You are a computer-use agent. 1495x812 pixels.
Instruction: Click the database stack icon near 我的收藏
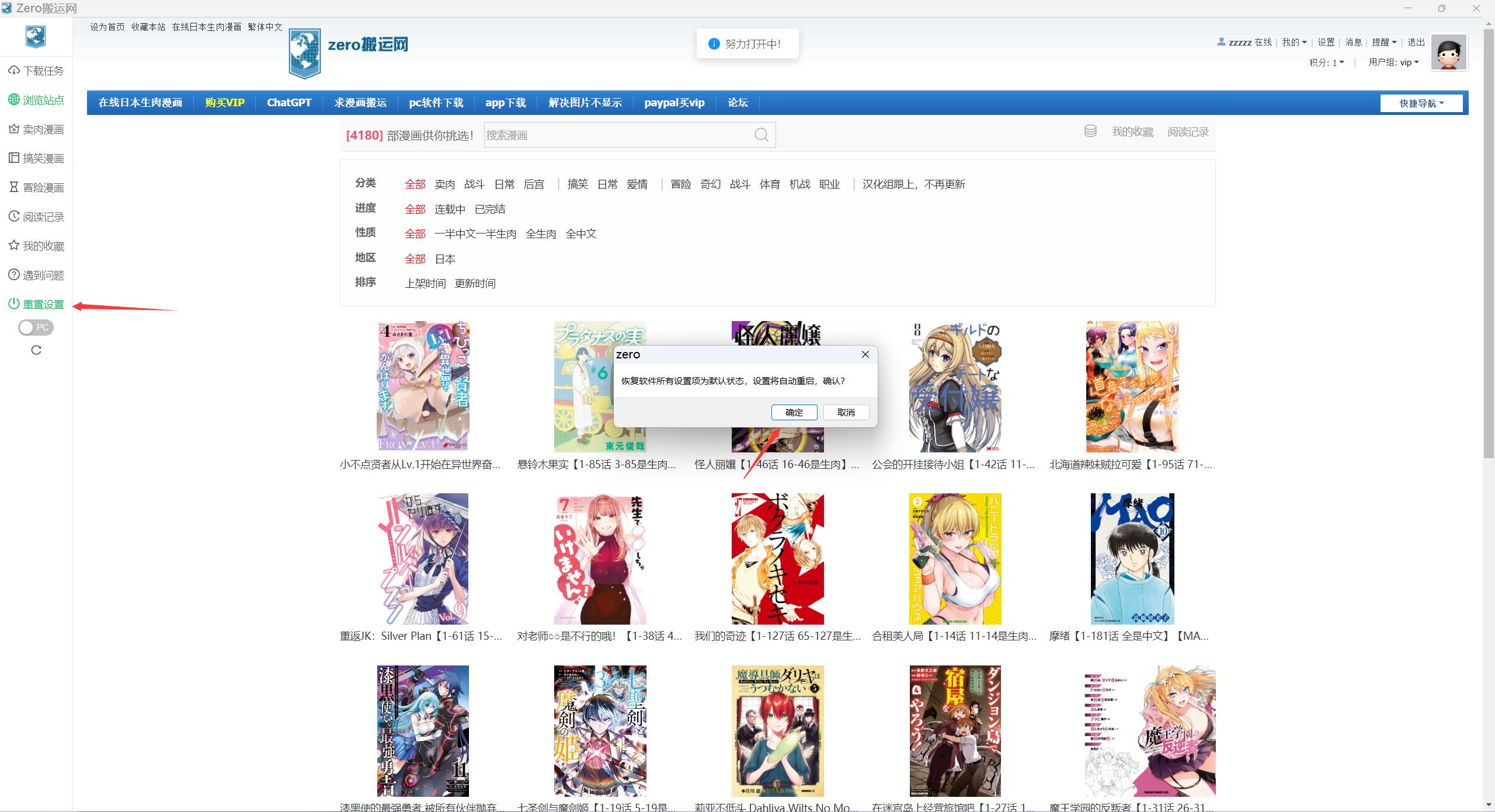1090,131
